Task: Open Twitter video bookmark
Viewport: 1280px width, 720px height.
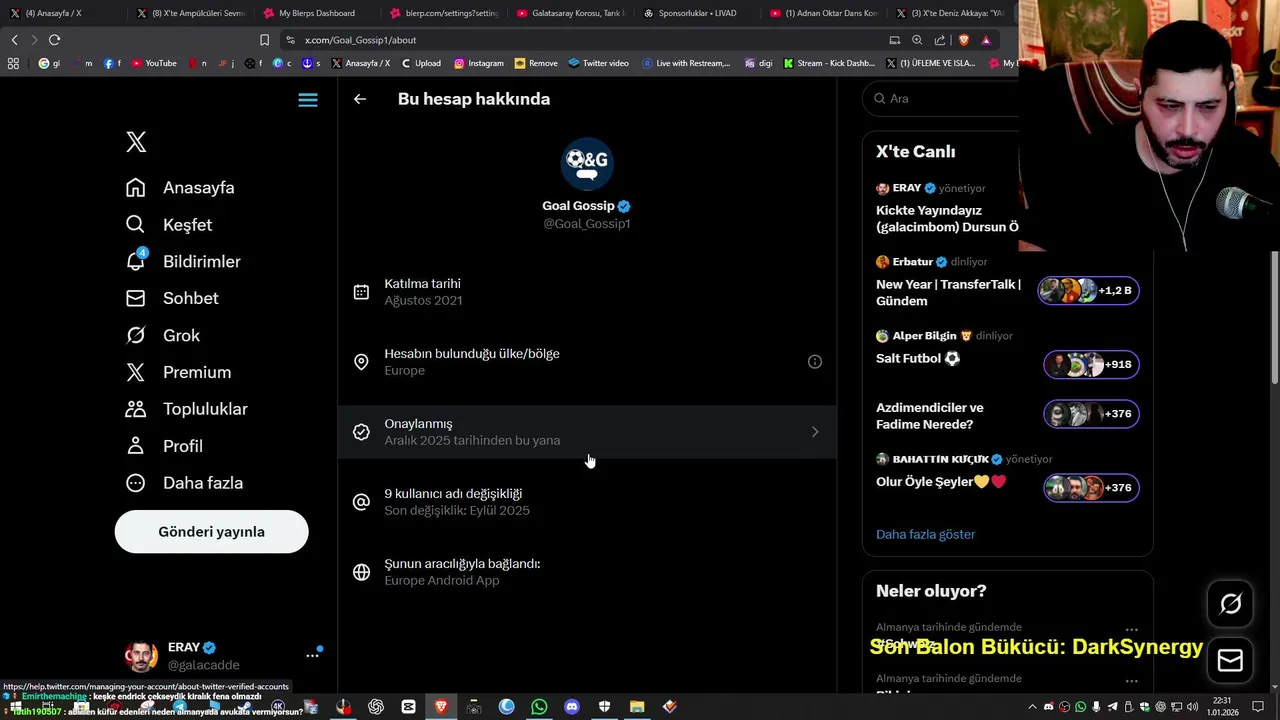Action: pyautogui.click(x=598, y=63)
